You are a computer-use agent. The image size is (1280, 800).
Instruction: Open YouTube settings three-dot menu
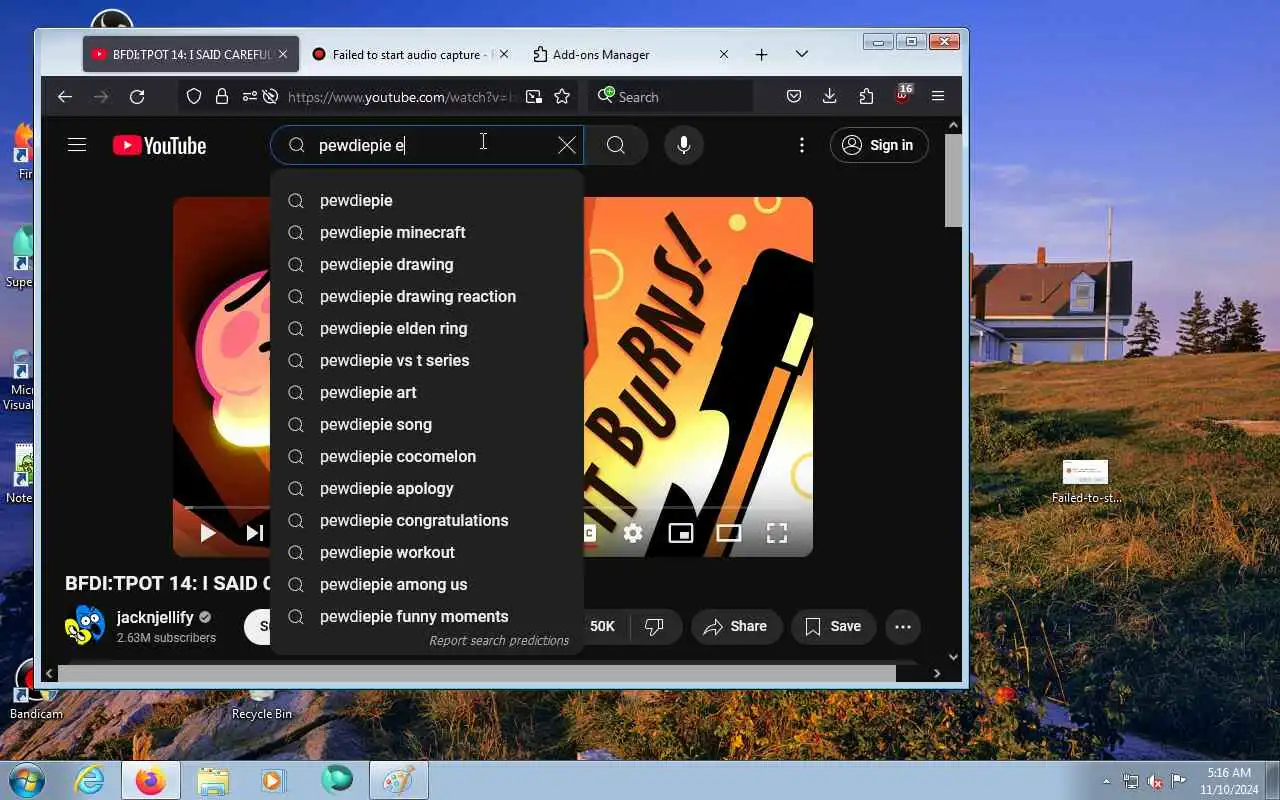point(801,145)
